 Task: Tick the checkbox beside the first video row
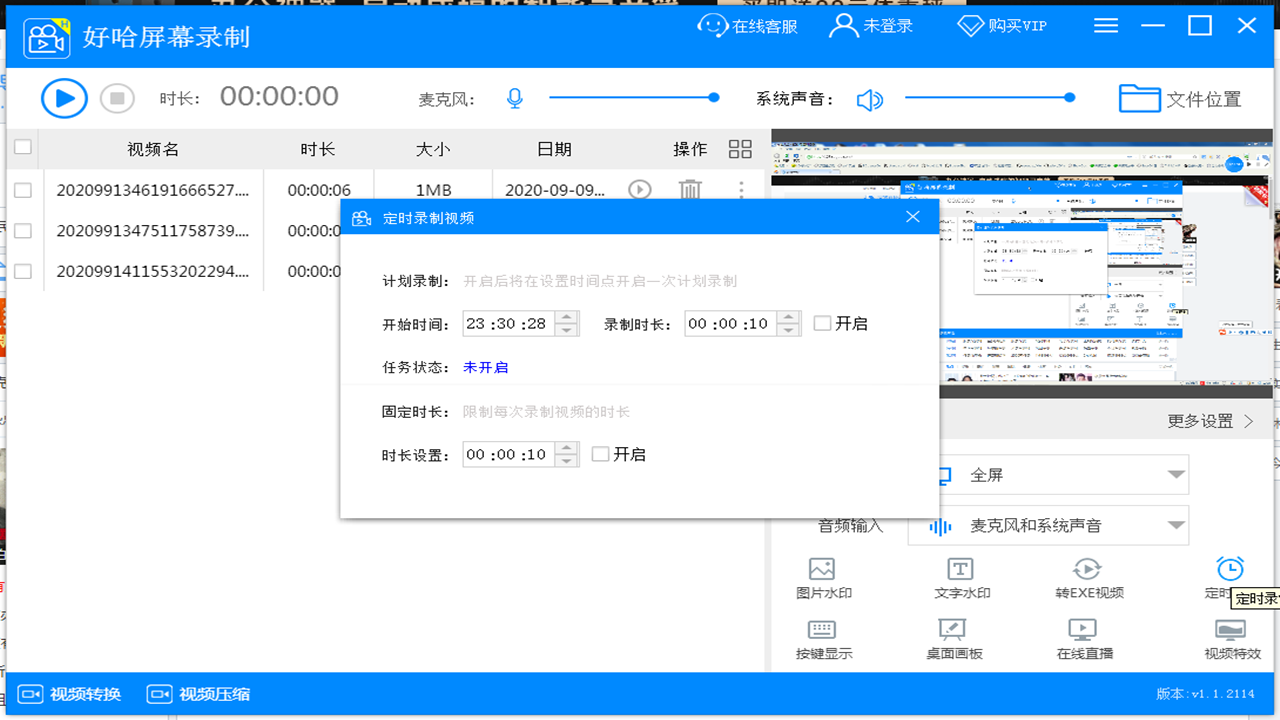tap(22, 189)
